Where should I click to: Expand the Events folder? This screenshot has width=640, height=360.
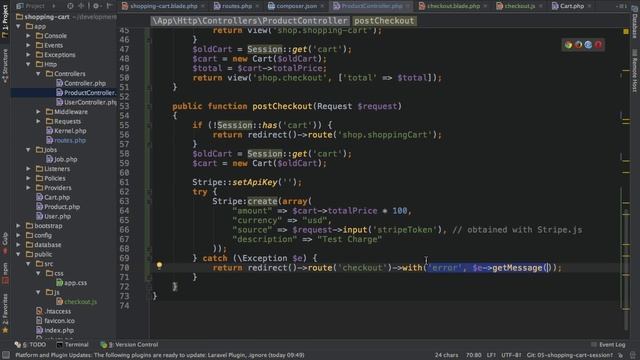point(28,45)
